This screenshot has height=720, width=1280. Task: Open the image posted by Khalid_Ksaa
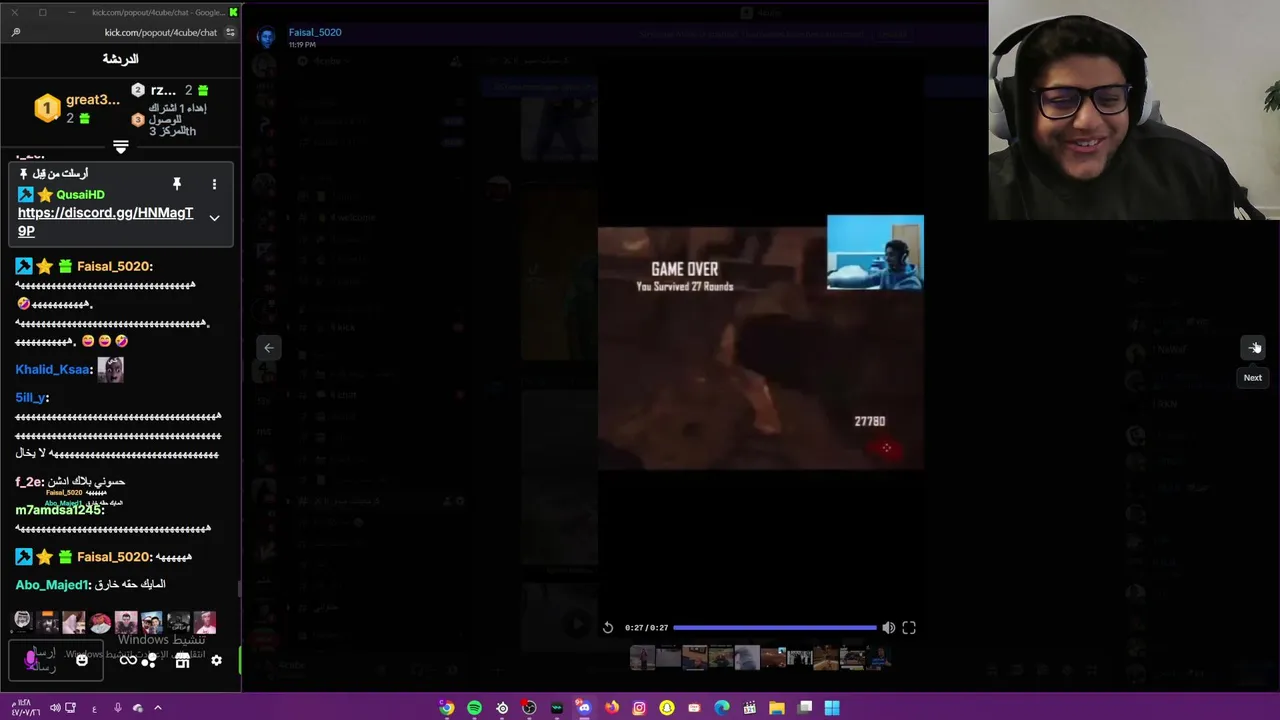pos(110,370)
